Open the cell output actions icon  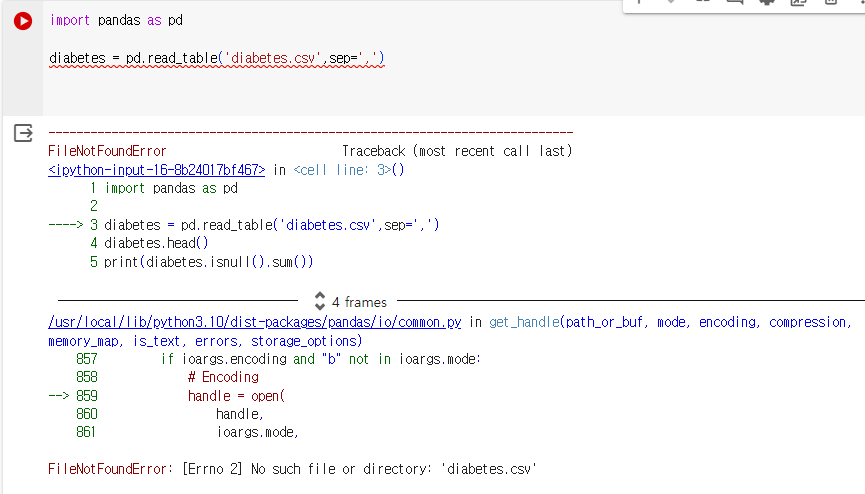click(x=23, y=133)
